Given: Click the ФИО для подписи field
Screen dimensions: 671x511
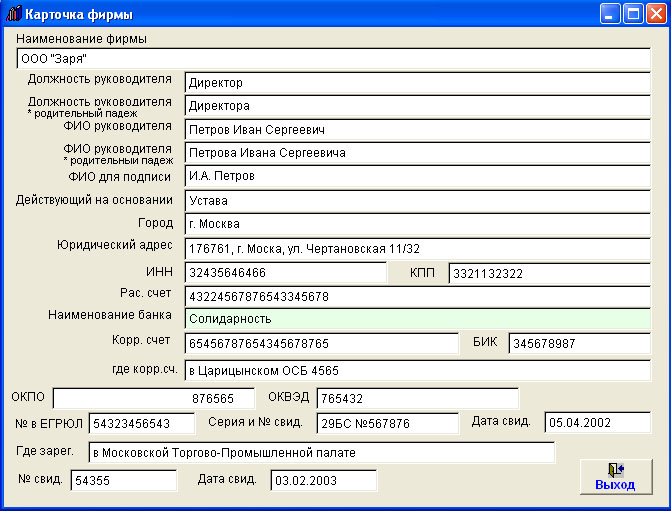Looking at the screenshot, I should (418, 176).
